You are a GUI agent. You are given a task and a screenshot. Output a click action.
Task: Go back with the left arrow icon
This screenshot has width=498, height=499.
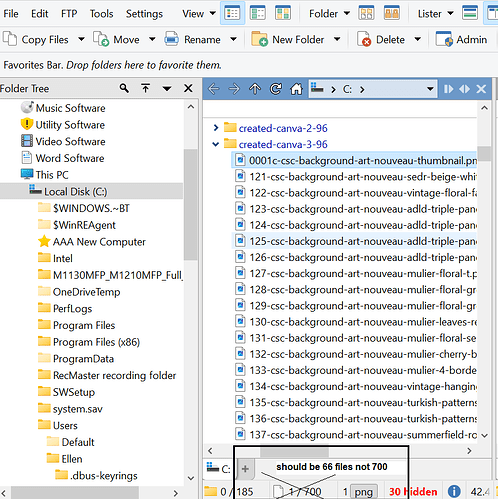pos(213,89)
